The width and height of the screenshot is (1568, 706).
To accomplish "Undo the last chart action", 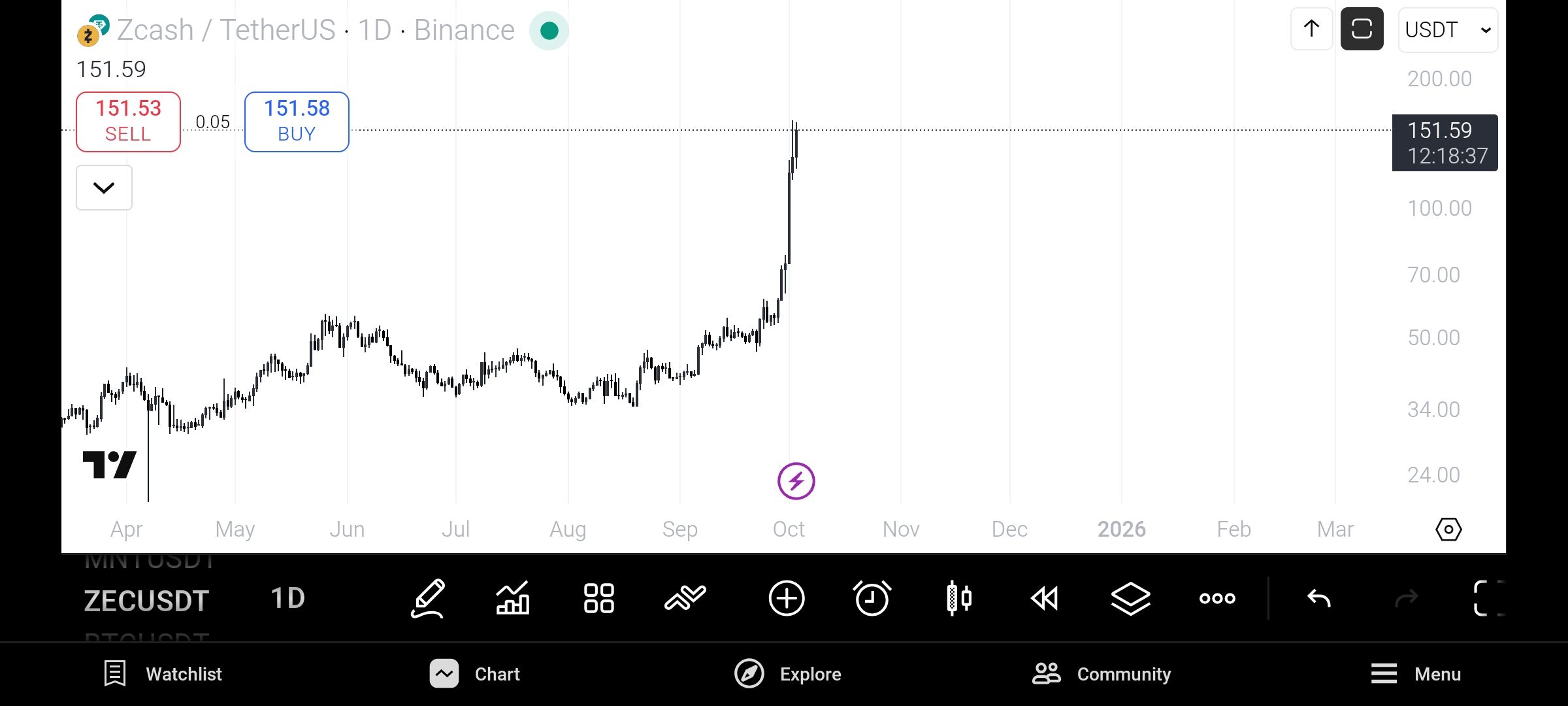I will point(1318,598).
